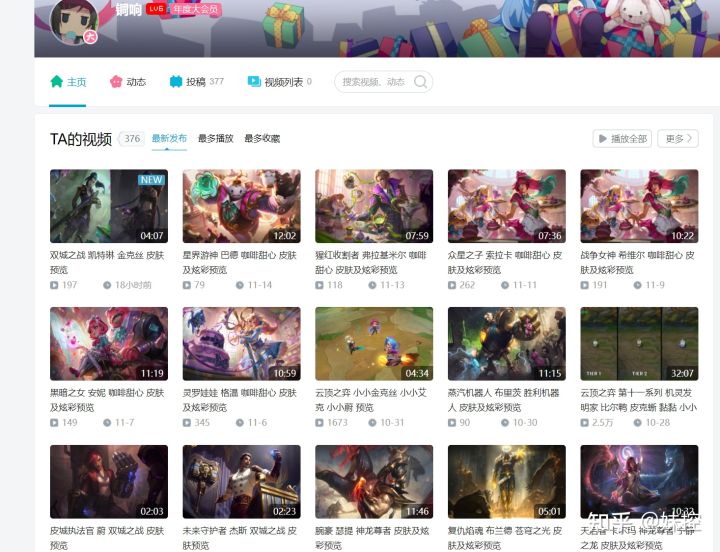Click title 黑暗之女 安妮 咖啡甜心
Viewport: 720px width, 552px height.
pyautogui.click(x=107, y=400)
